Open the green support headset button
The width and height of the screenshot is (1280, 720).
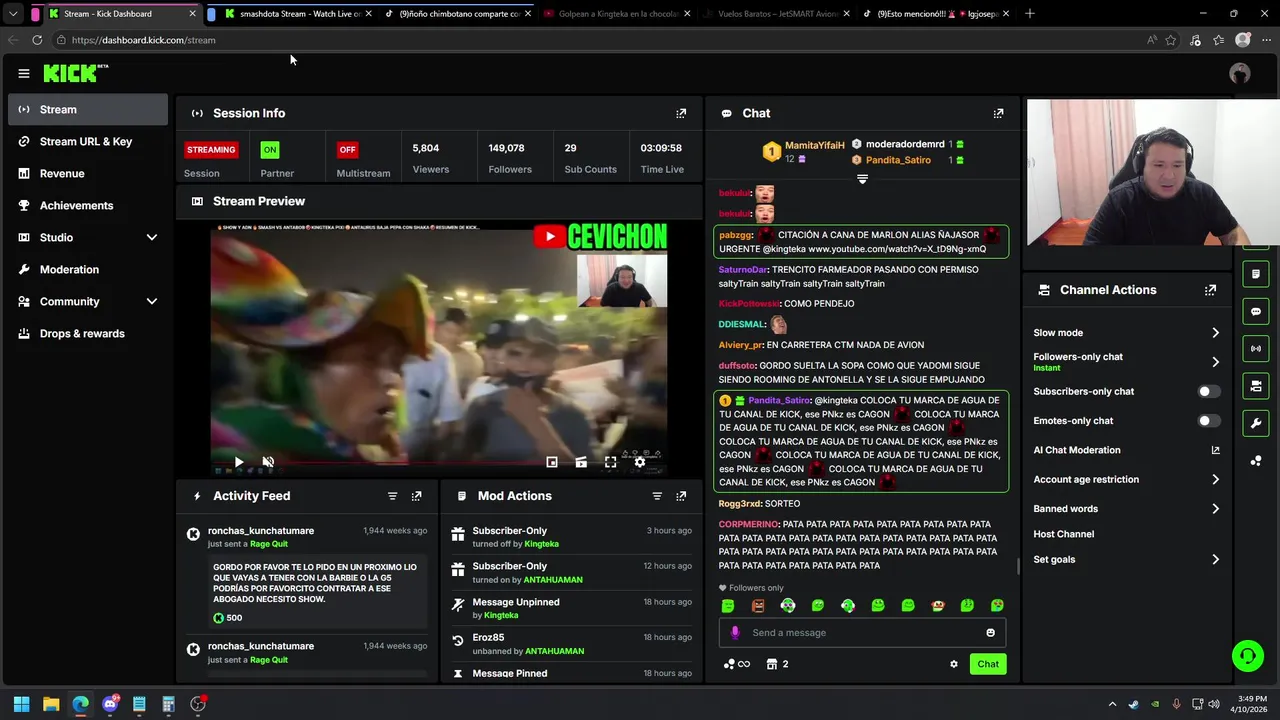pos(1247,656)
